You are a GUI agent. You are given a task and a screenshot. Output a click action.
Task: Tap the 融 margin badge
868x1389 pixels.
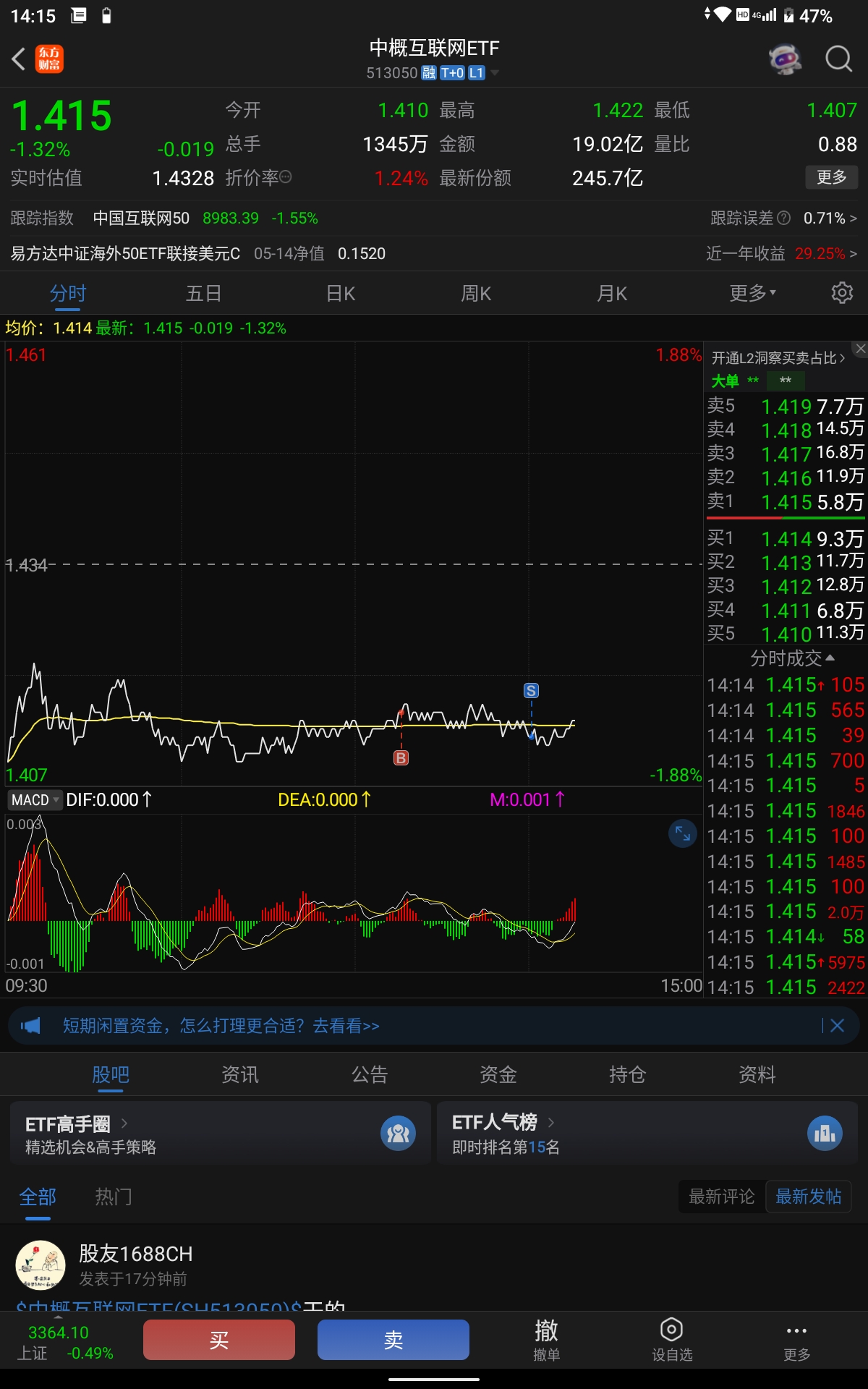(429, 72)
